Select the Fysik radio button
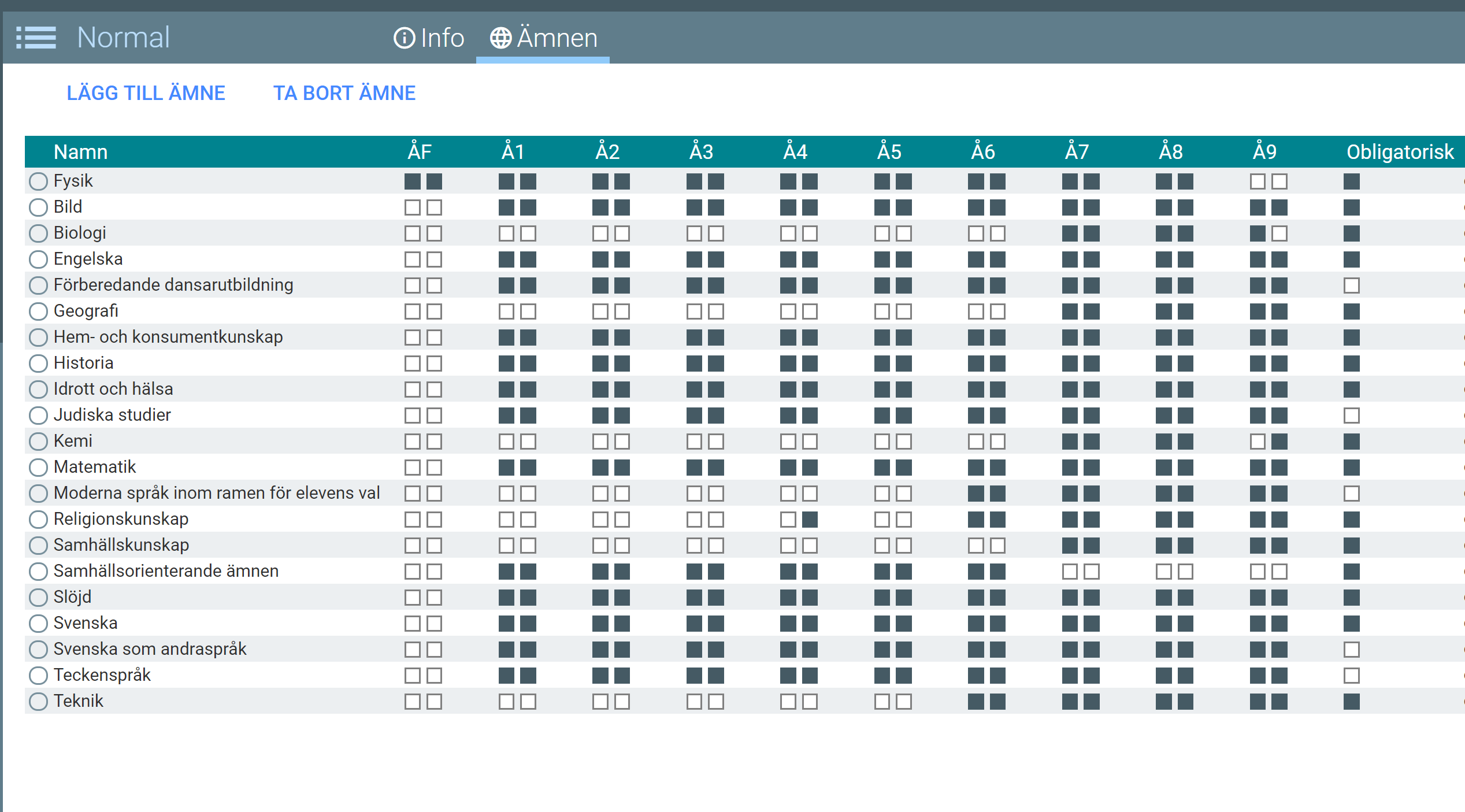 pyautogui.click(x=38, y=181)
